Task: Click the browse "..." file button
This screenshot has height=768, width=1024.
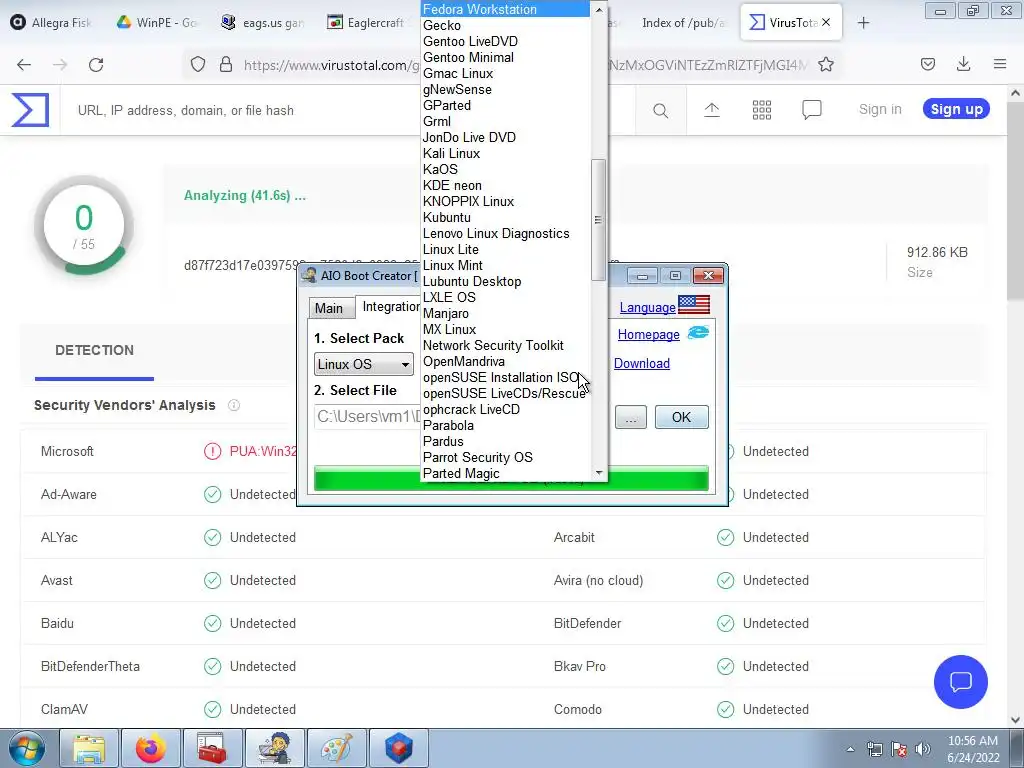Action: 630,417
